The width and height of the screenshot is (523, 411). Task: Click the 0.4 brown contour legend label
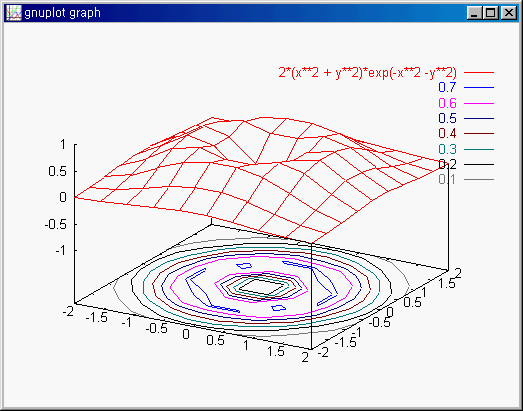point(447,133)
